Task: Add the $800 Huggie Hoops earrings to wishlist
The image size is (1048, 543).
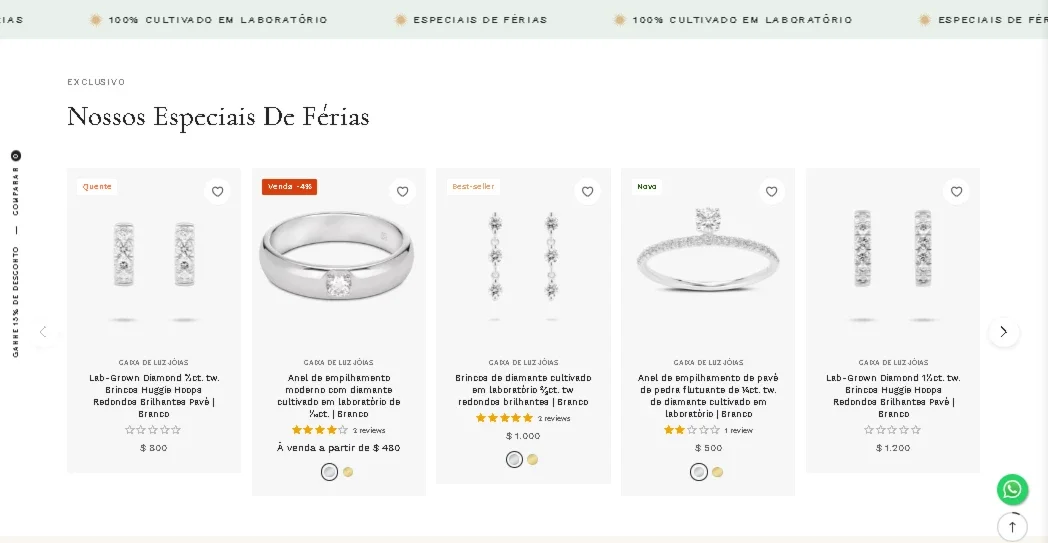Action: pyautogui.click(x=217, y=191)
